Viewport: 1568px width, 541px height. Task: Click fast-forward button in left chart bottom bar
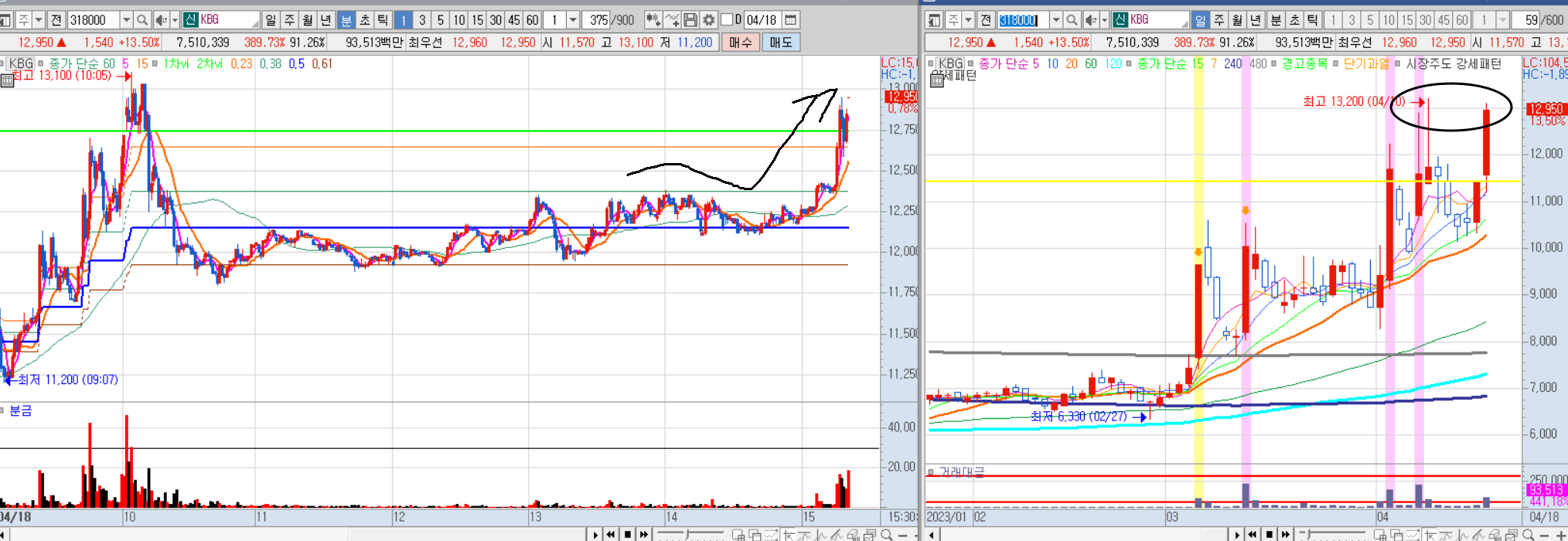644,535
